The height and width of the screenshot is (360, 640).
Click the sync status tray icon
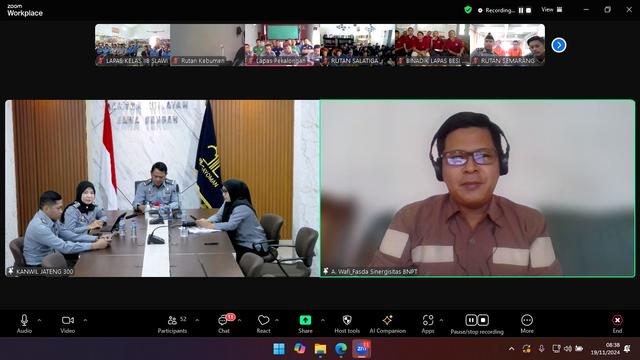pyautogui.click(x=527, y=349)
